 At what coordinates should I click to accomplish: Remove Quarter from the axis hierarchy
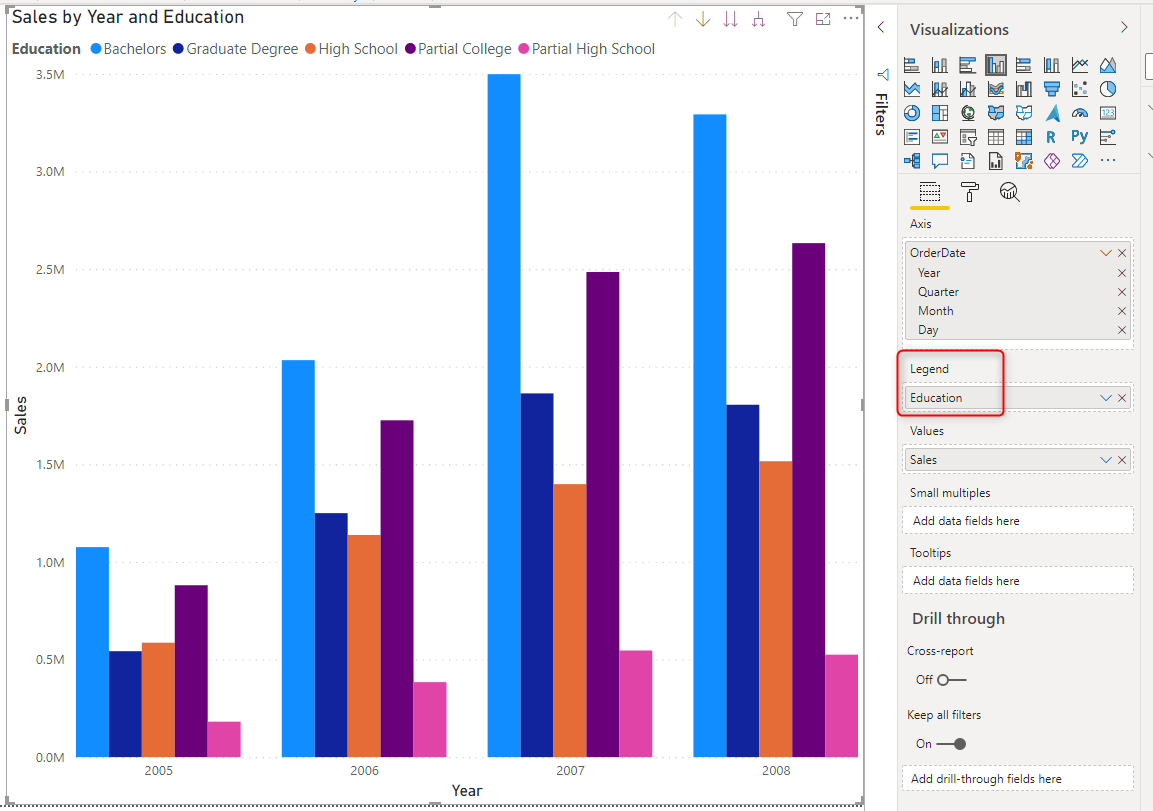[x=1122, y=292]
